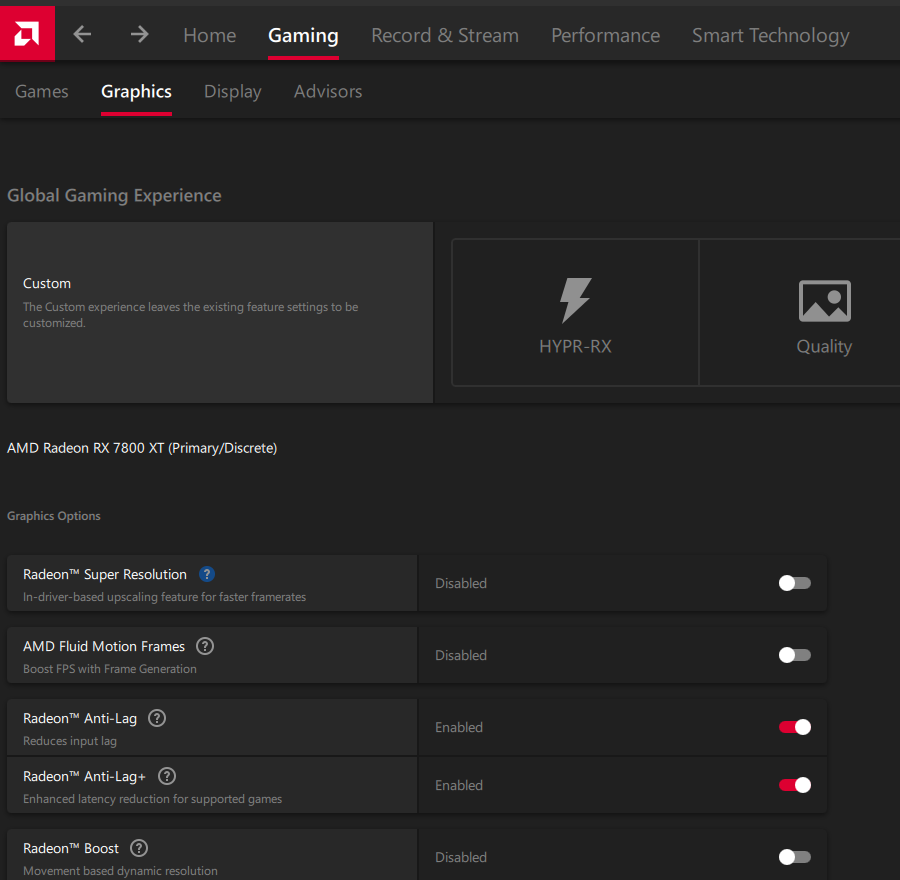The image size is (900, 880).
Task: Open the Games sub-tab
Action: (41, 91)
